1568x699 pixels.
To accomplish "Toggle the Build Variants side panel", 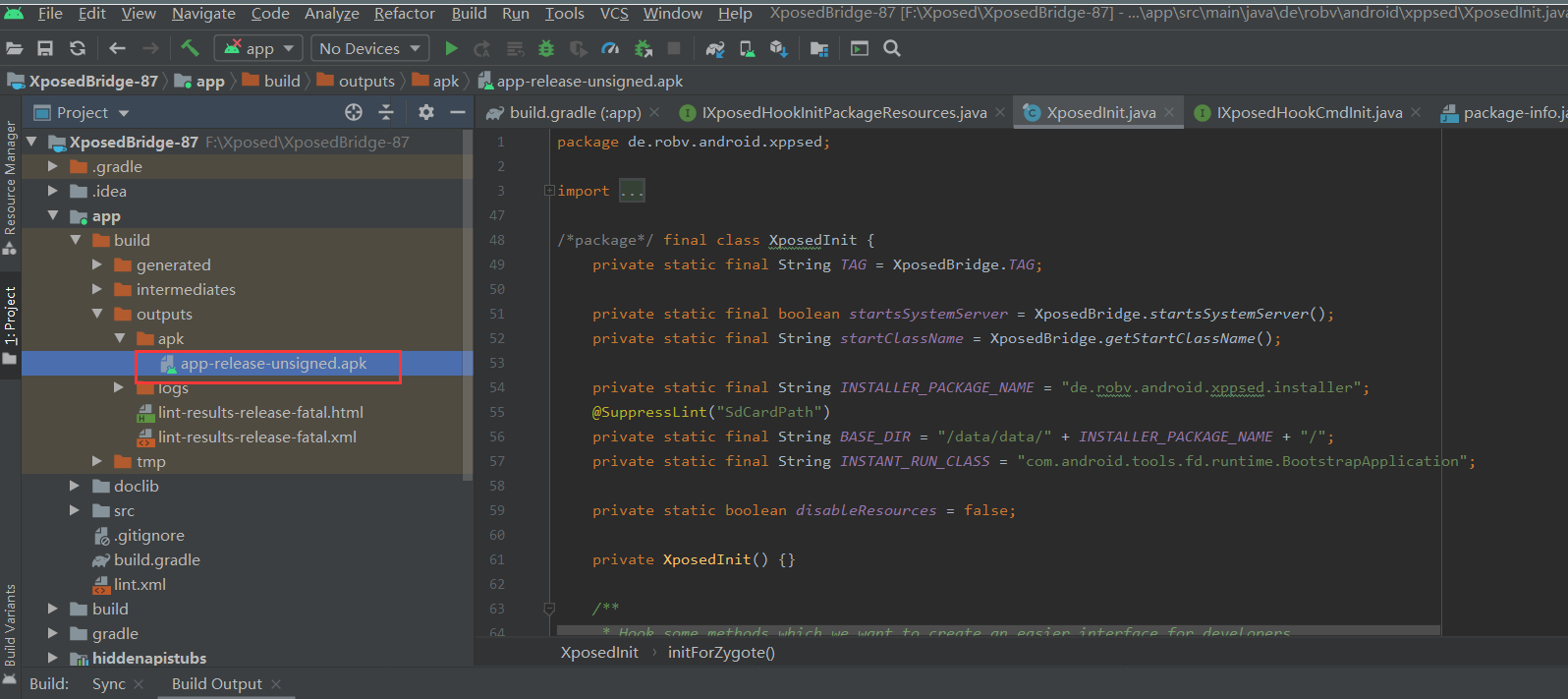I will pyautogui.click(x=10, y=634).
